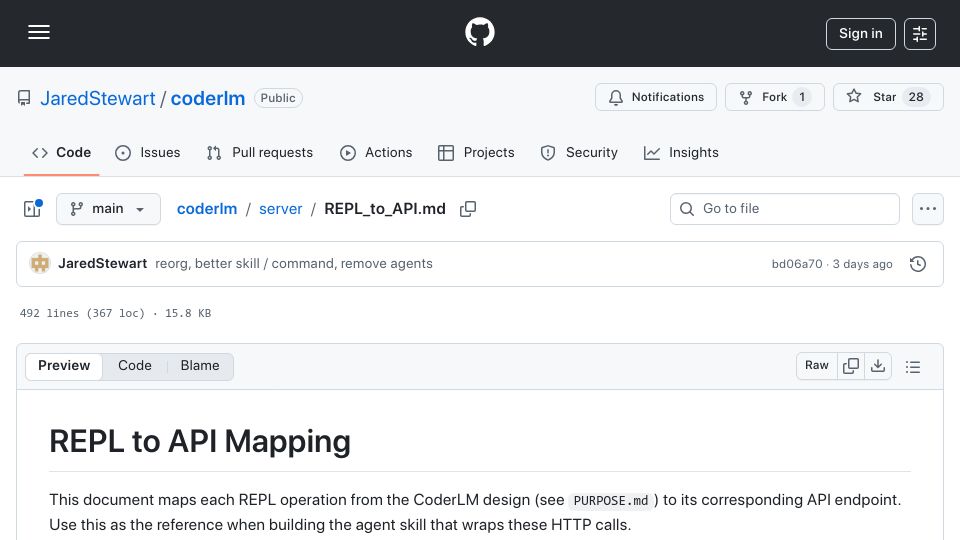Screen dimensions: 960x540
Task: Open document outline list icon
Action: pyautogui.click(x=913, y=366)
